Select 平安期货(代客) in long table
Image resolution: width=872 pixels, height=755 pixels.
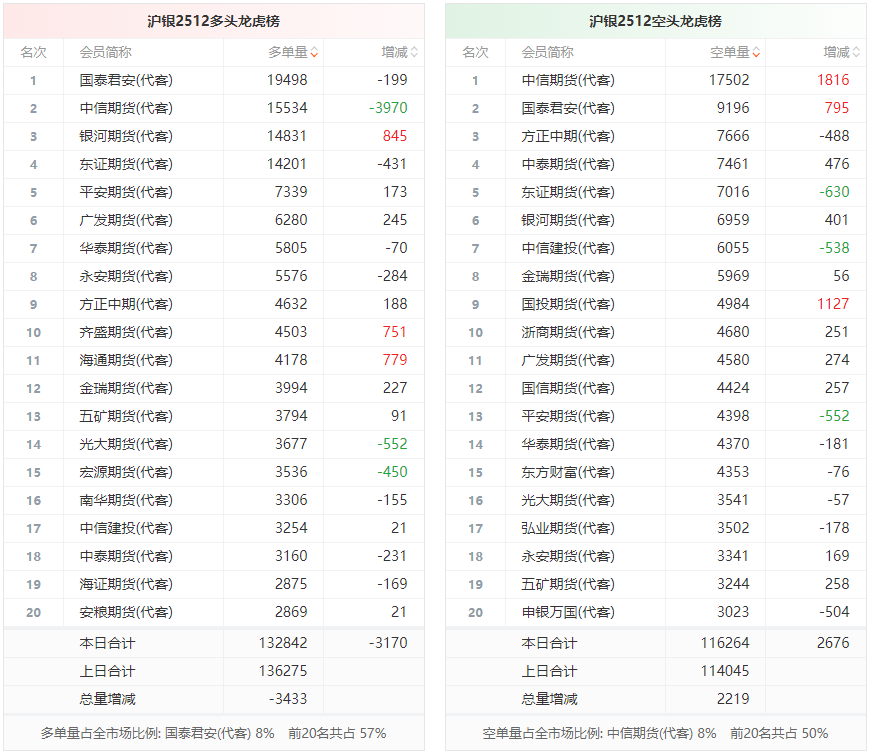(126, 192)
